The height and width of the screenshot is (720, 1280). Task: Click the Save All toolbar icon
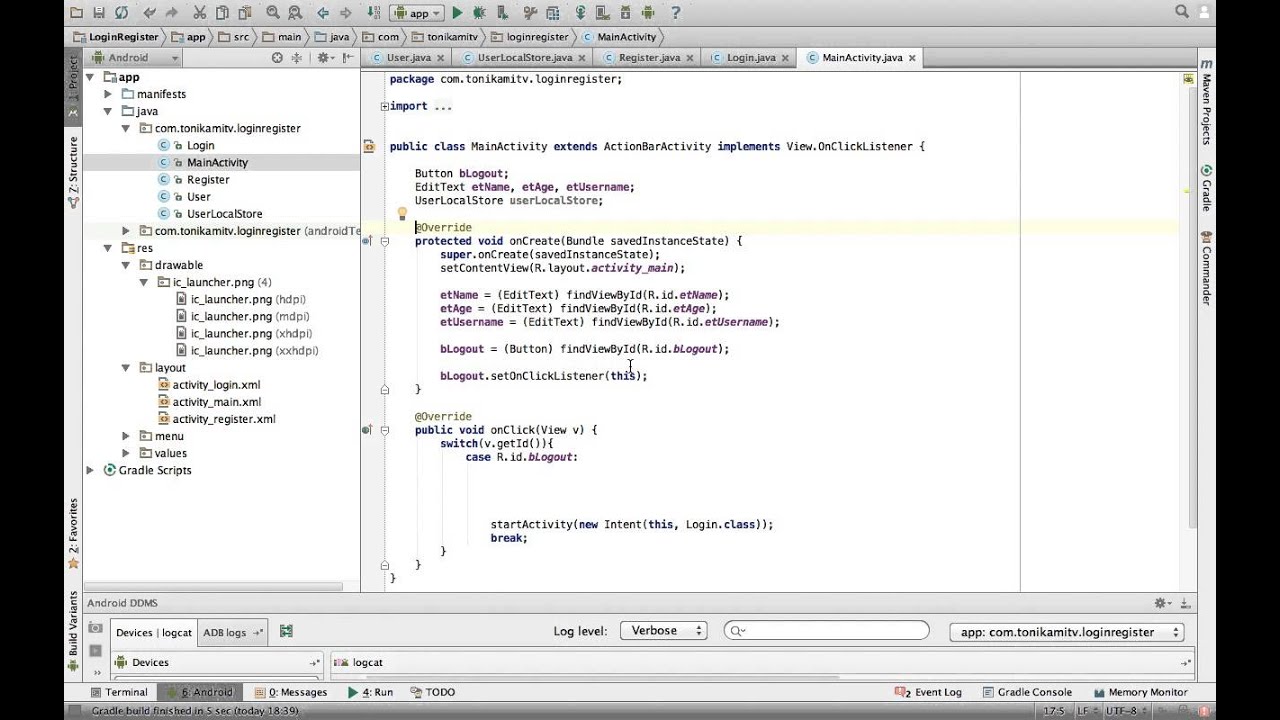[x=99, y=13]
